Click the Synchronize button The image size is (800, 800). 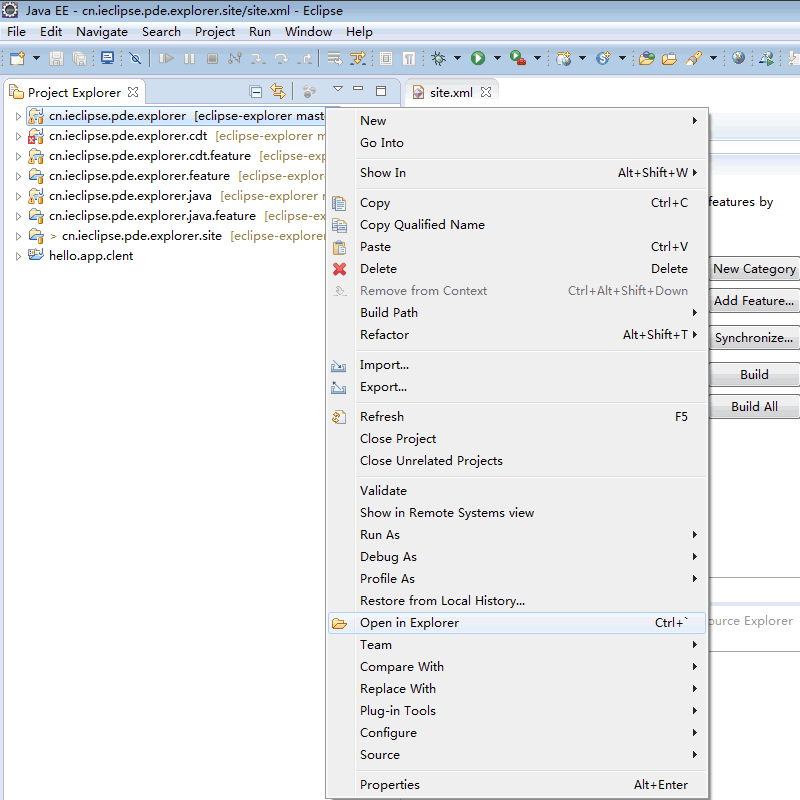(754, 338)
